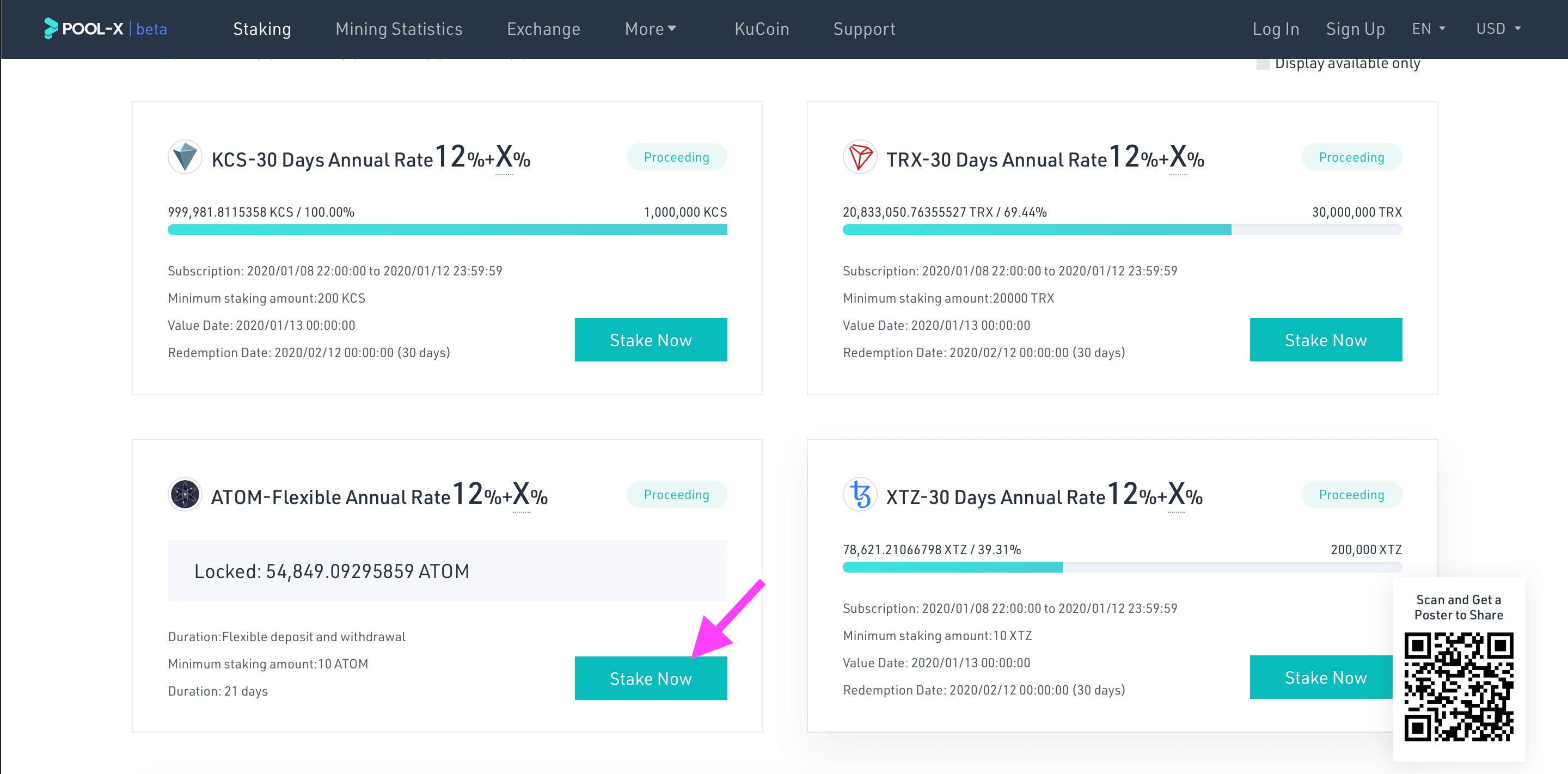1568x774 pixels.
Task: Click the Proceeding badge on XTZ card
Action: [x=1352, y=495]
